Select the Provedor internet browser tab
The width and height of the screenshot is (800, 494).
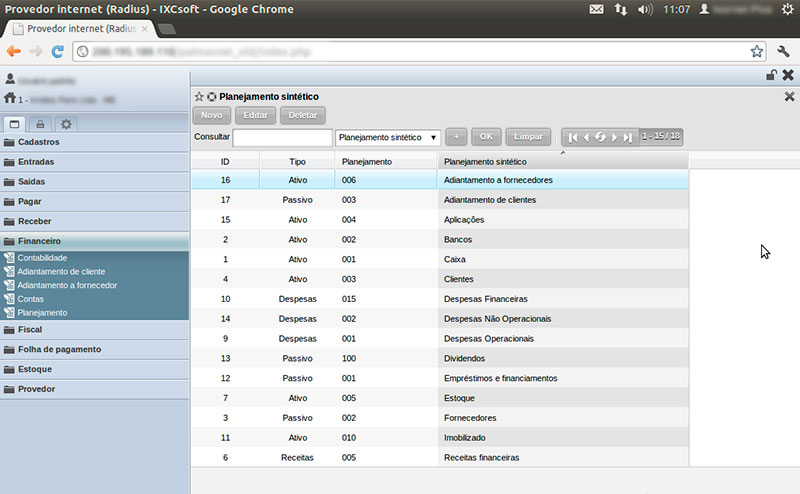coord(80,29)
